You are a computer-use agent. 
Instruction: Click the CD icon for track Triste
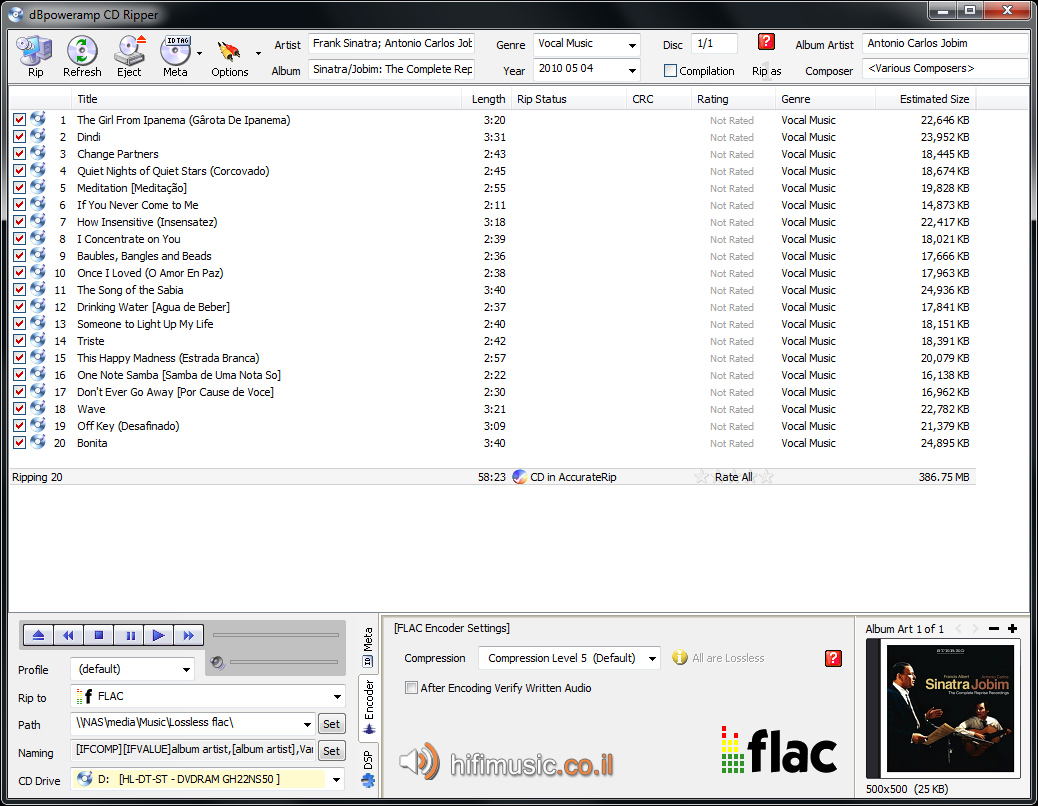(38, 340)
